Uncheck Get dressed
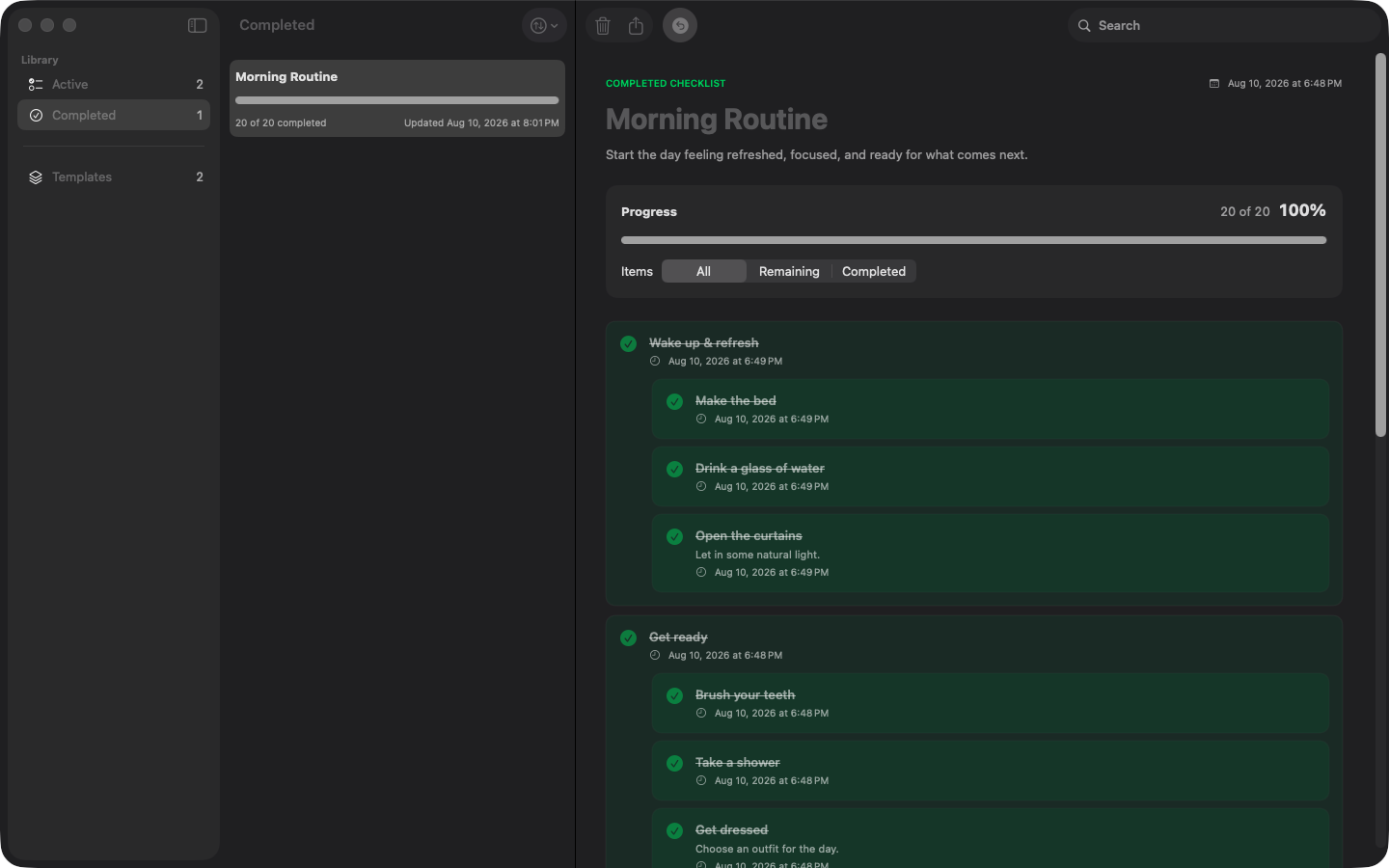This screenshot has width=1389, height=868. [x=675, y=831]
